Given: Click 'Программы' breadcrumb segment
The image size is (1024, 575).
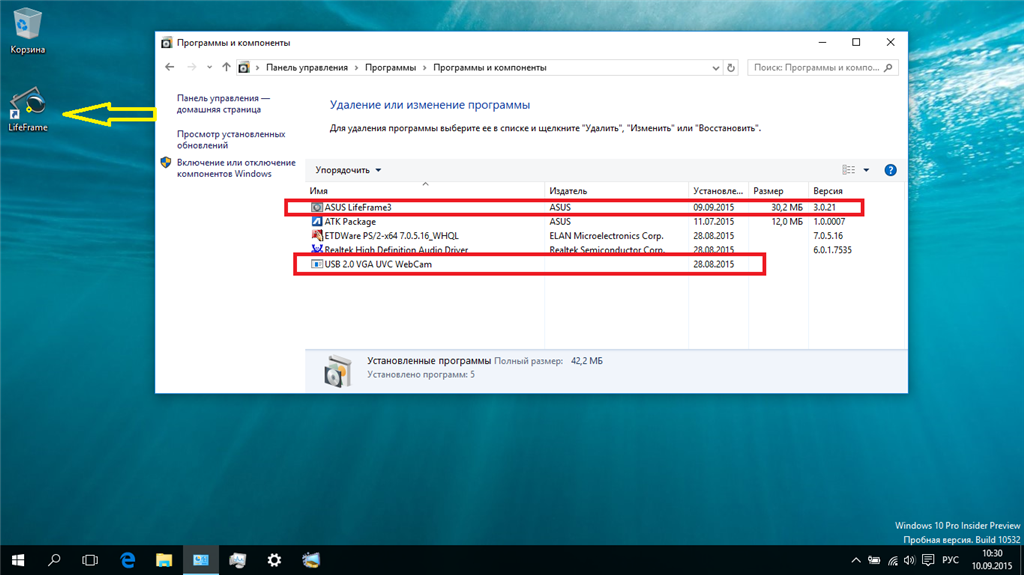Looking at the screenshot, I should click(x=391, y=67).
